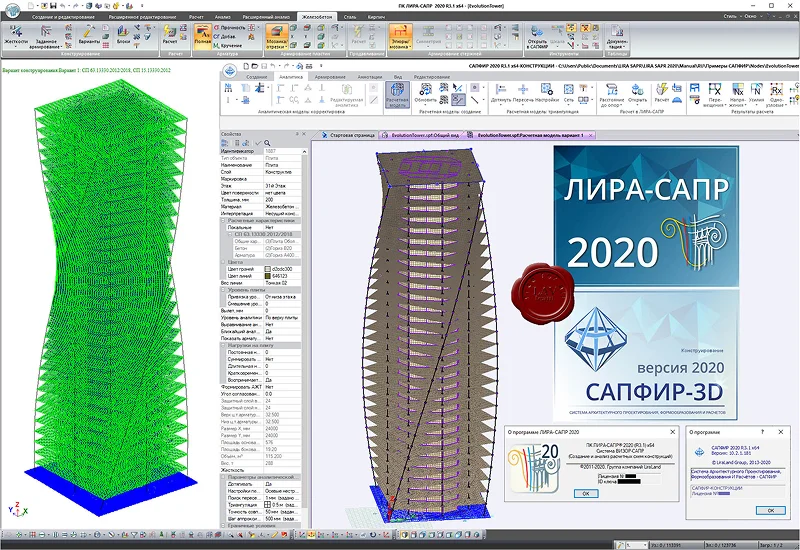Open EvolutionTower Общий вид tab
The image size is (800, 550).
point(420,135)
